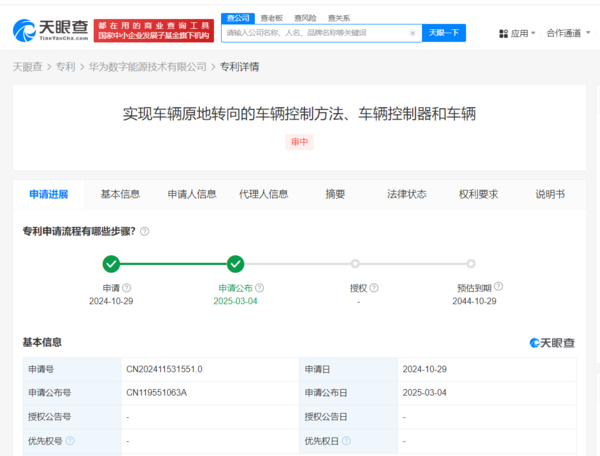Open the 法律状态 tab
This screenshot has width=600, height=456.
coord(406,194)
